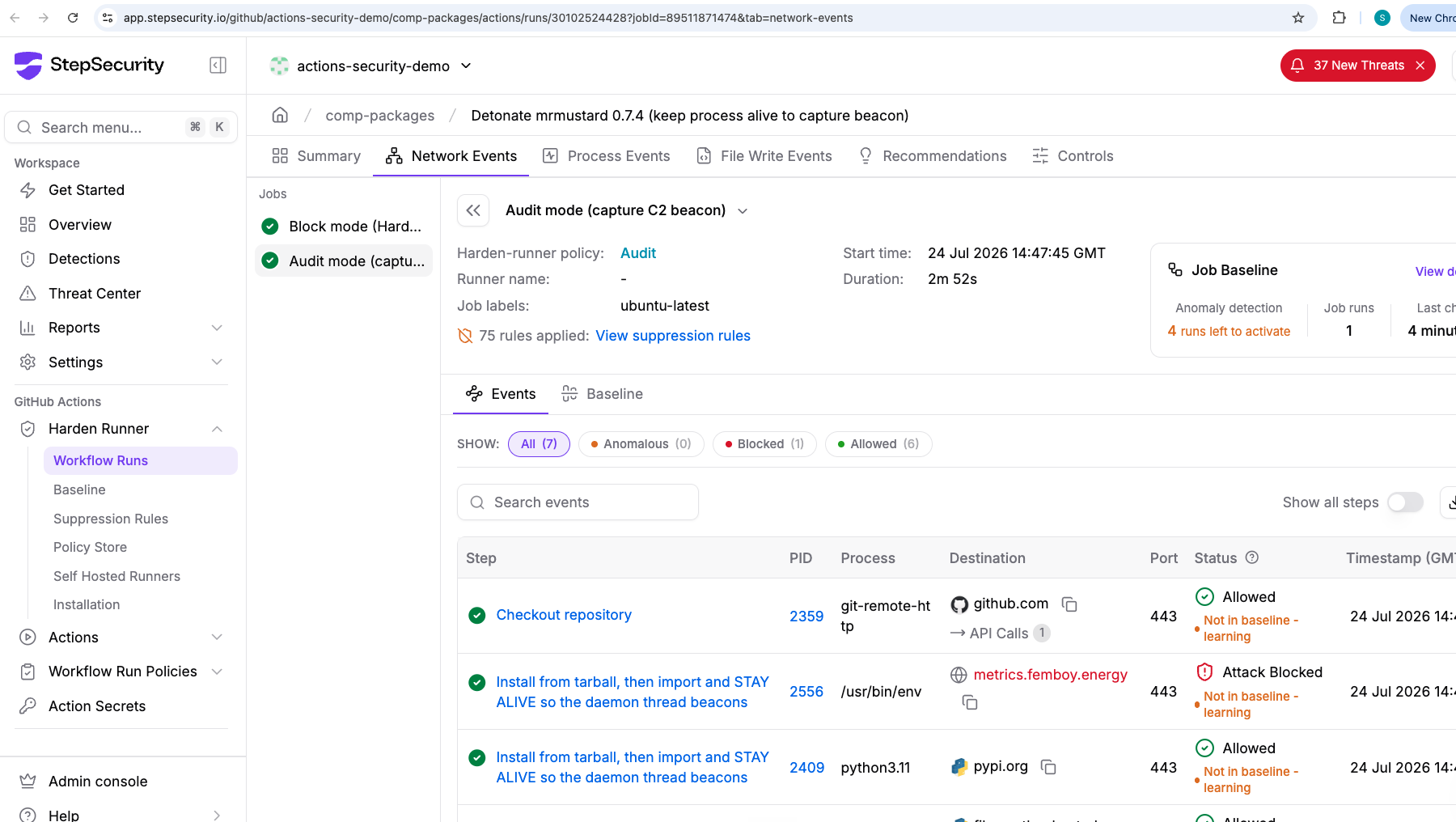The width and height of the screenshot is (1456, 822).
Task: Filter events by Blocked (1)
Action: click(764, 444)
